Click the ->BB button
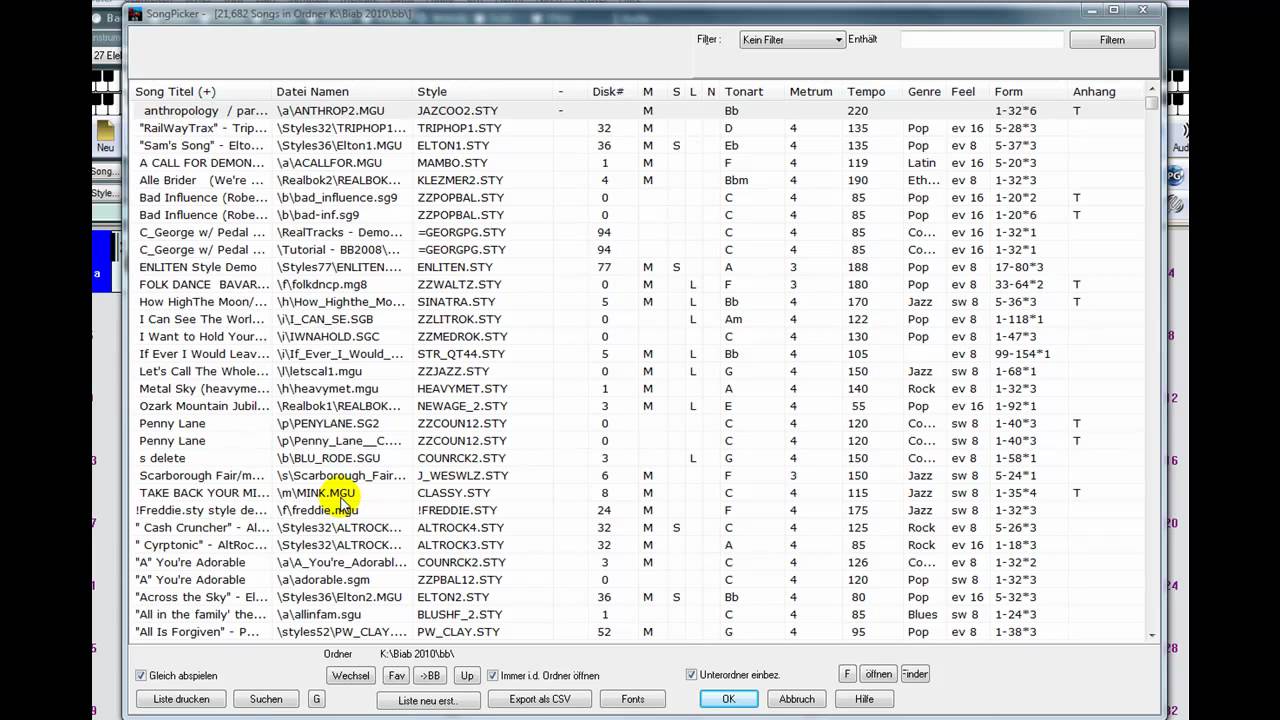Image resolution: width=1280 pixels, height=720 pixels. (430, 676)
